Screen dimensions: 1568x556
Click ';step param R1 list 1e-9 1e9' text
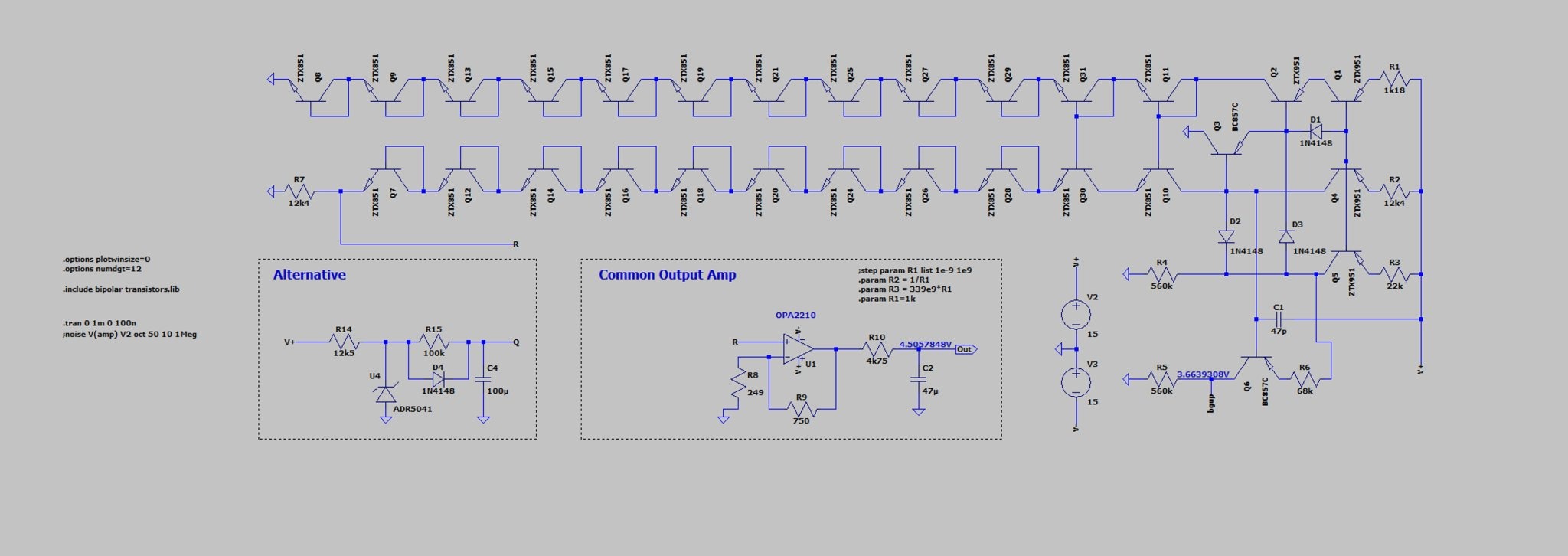point(915,270)
